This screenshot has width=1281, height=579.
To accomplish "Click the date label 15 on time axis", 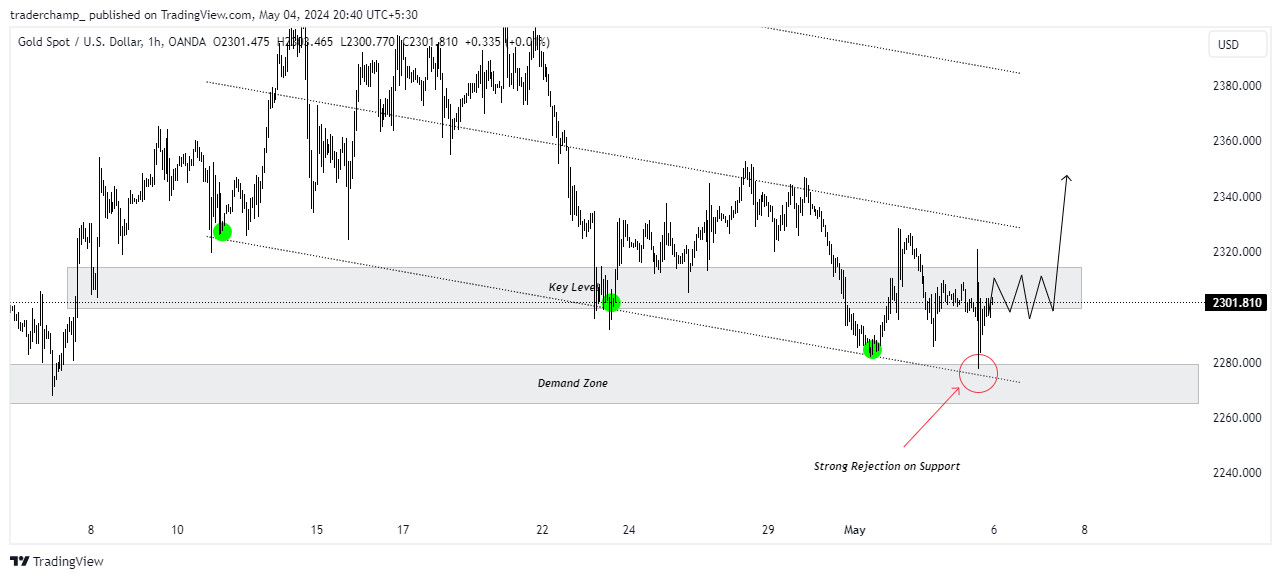I will pos(315,530).
